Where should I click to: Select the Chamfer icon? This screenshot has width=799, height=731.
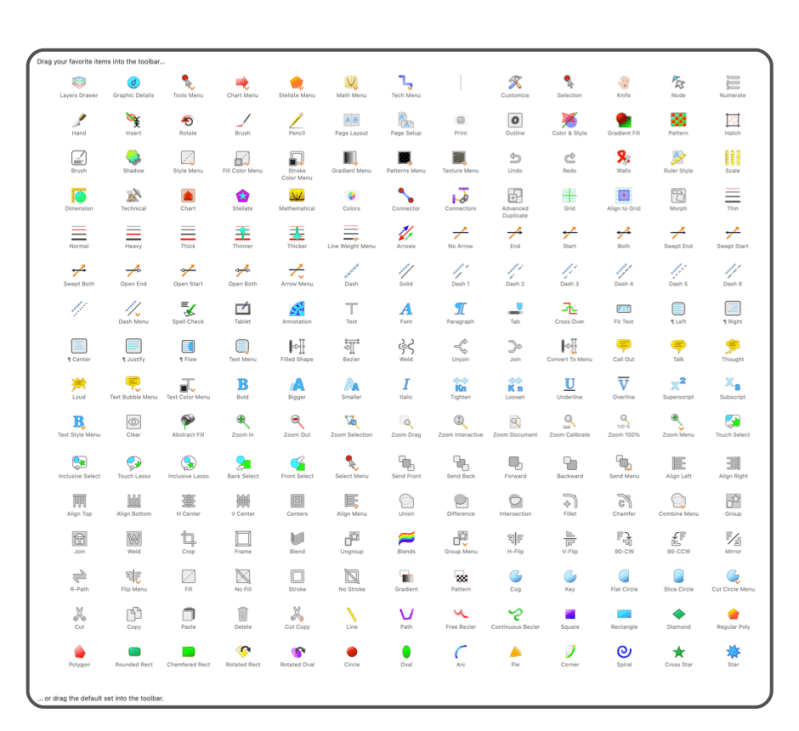(624, 501)
